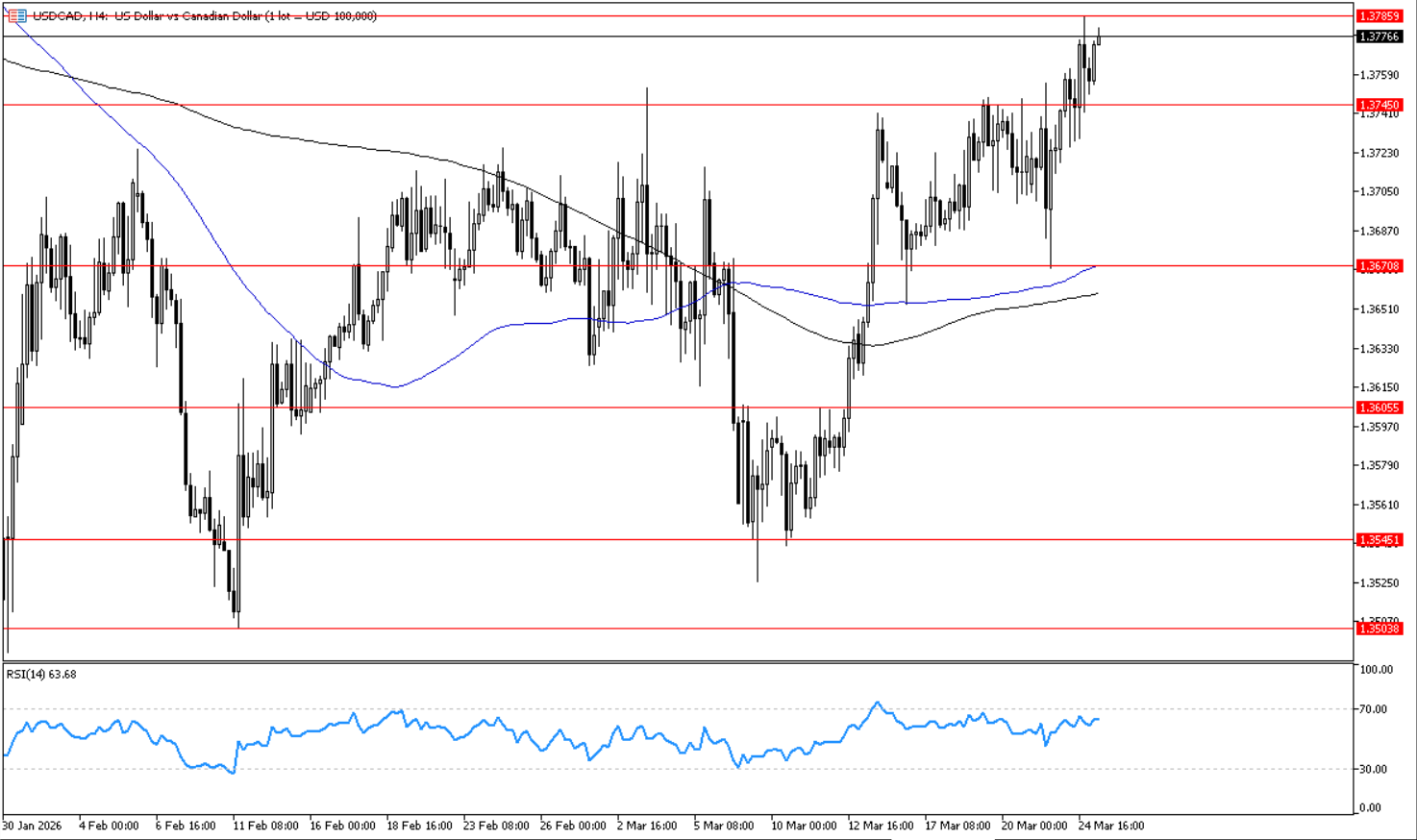This screenshot has height=840, width=1417.
Task: Click the RSI 30.00 scale value
Action: (x=1373, y=769)
